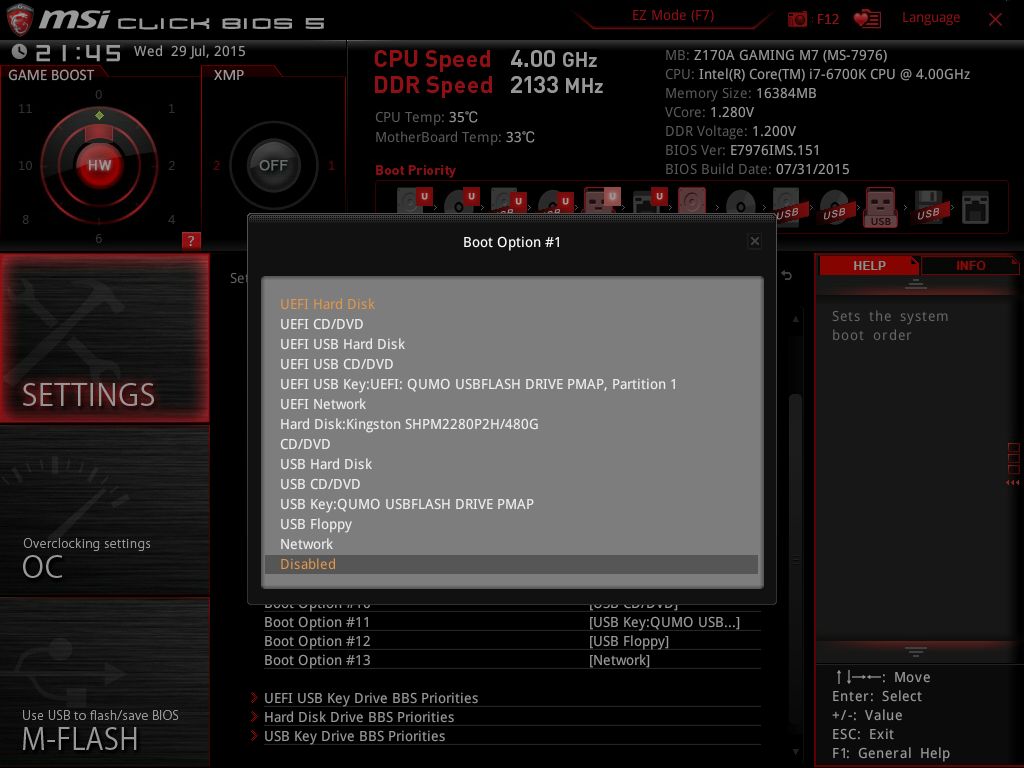Select UEFI USB Hard Disk option
Viewport: 1024px width, 768px height.
click(511, 344)
